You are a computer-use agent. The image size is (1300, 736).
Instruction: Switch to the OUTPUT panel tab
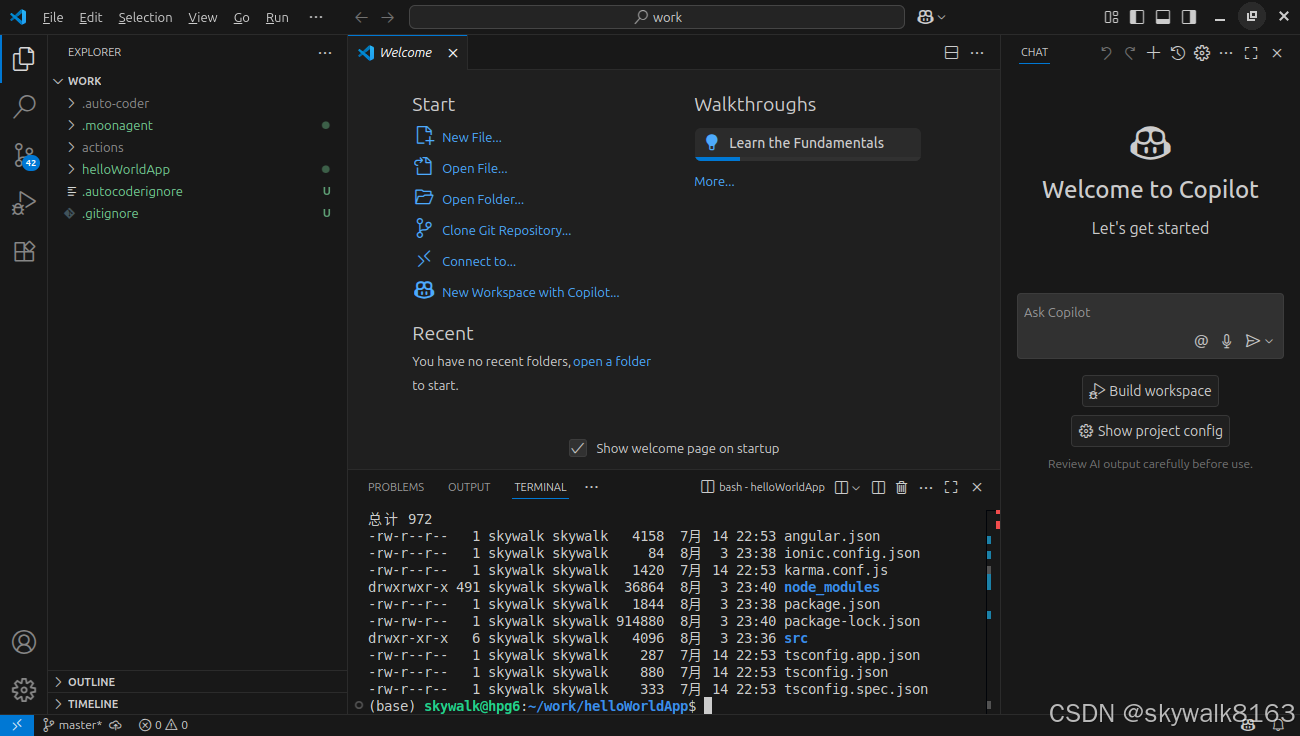coord(469,487)
